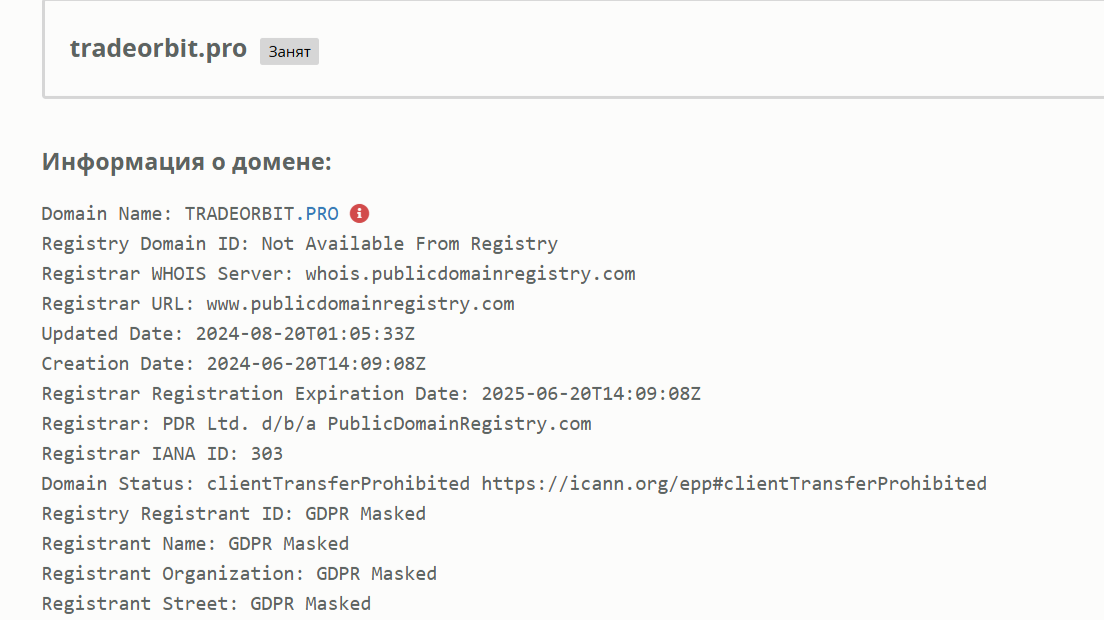Click the www.publicdomainregistry.com registrar URL
The width and height of the screenshot is (1104, 620).
(x=360, y=304)
